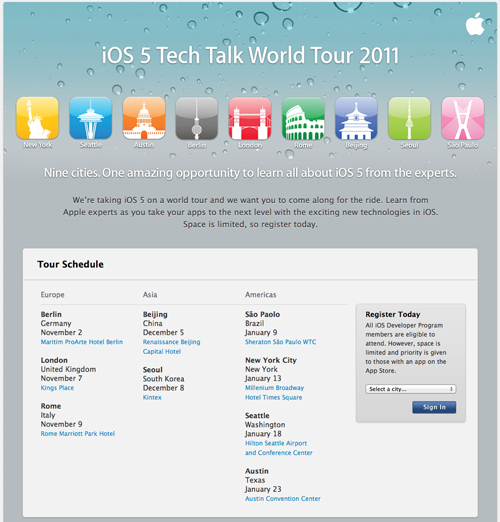This screenshot has width=500, height=522.
Task: Click the red London Tower Bridge icon
Action: pos(250,118)
